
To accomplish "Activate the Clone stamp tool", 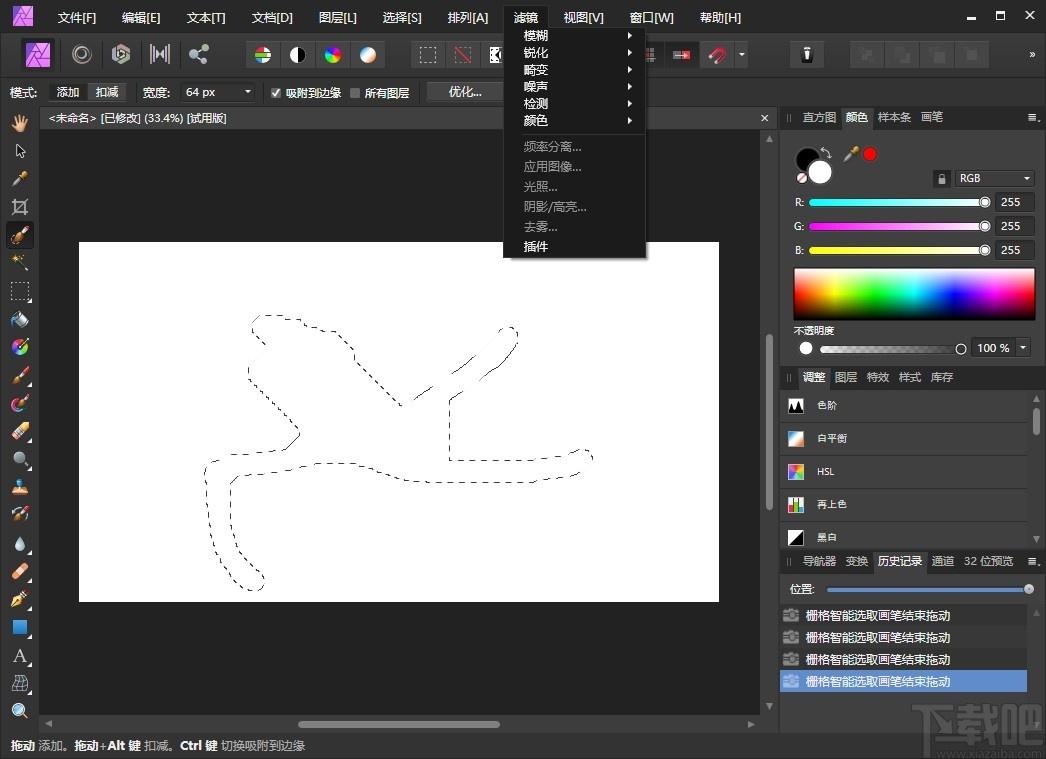I will (x=20, y=488).
